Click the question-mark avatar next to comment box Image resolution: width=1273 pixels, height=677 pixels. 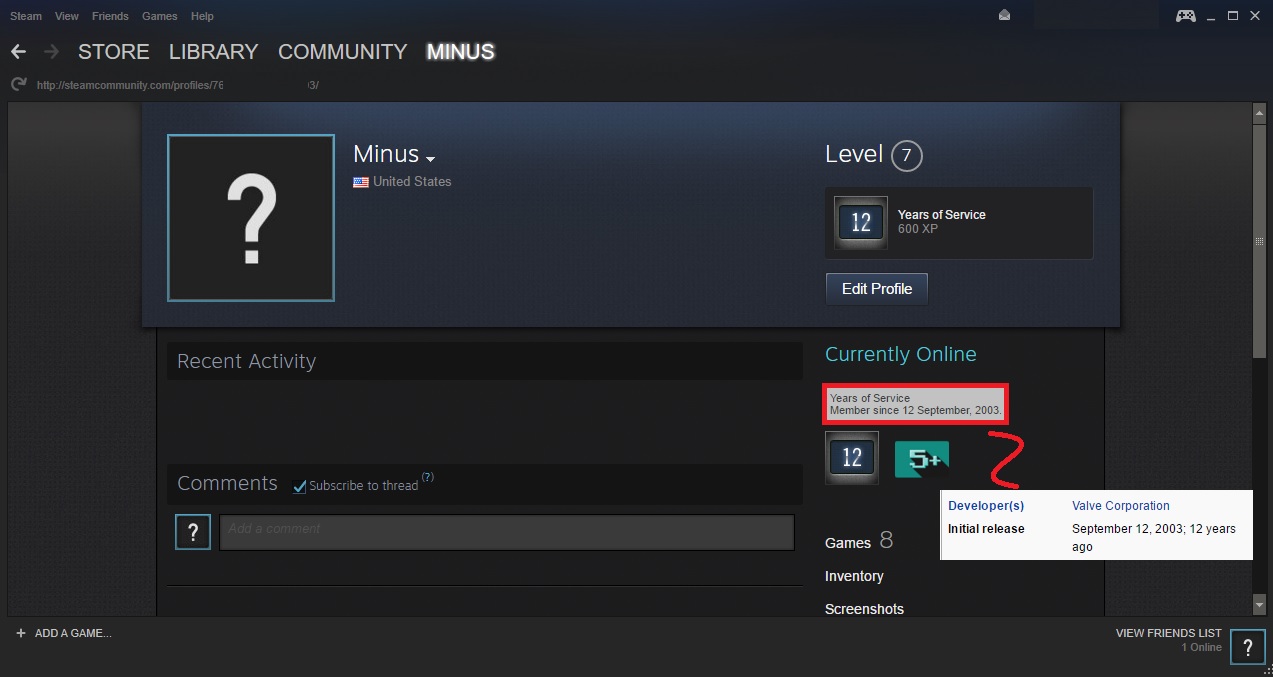(193, 533)
